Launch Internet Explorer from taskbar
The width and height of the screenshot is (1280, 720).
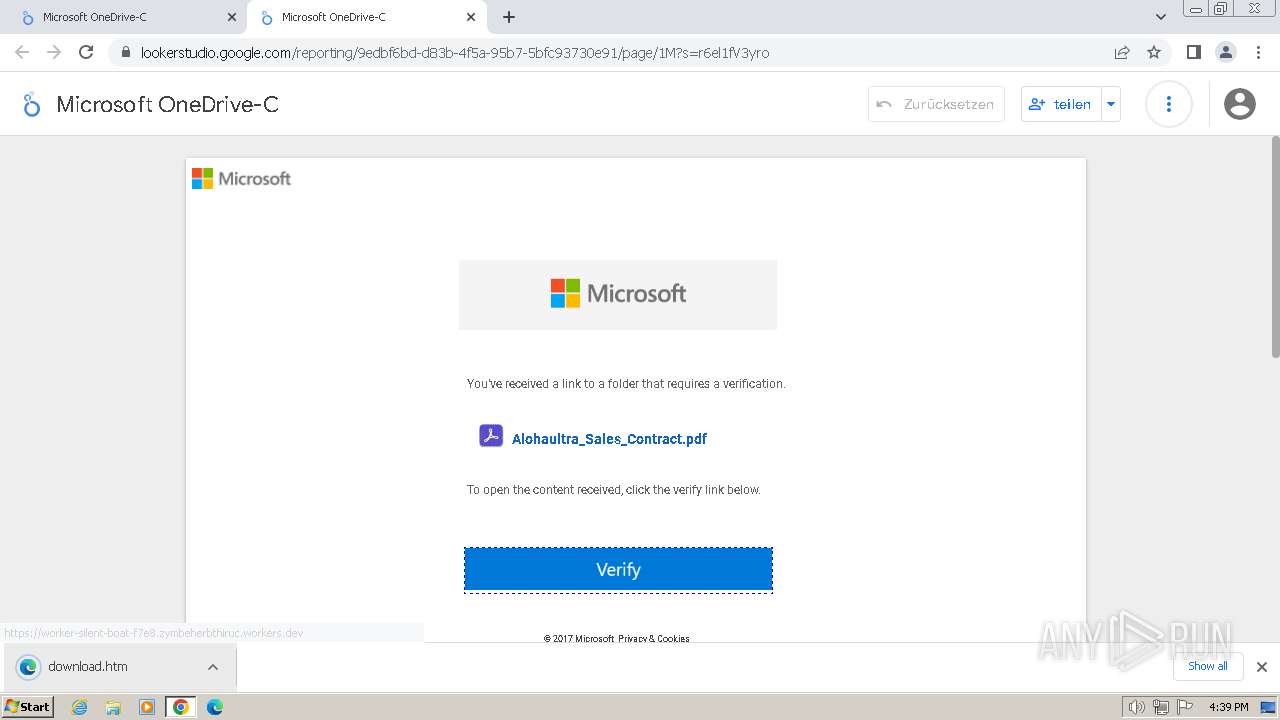79,707
